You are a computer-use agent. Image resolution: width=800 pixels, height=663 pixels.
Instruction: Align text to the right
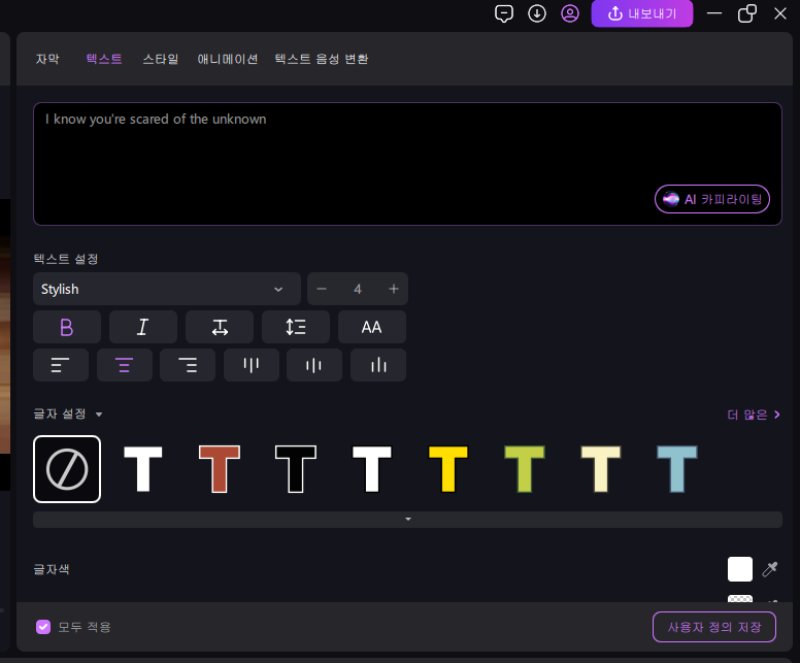(187, 365)
